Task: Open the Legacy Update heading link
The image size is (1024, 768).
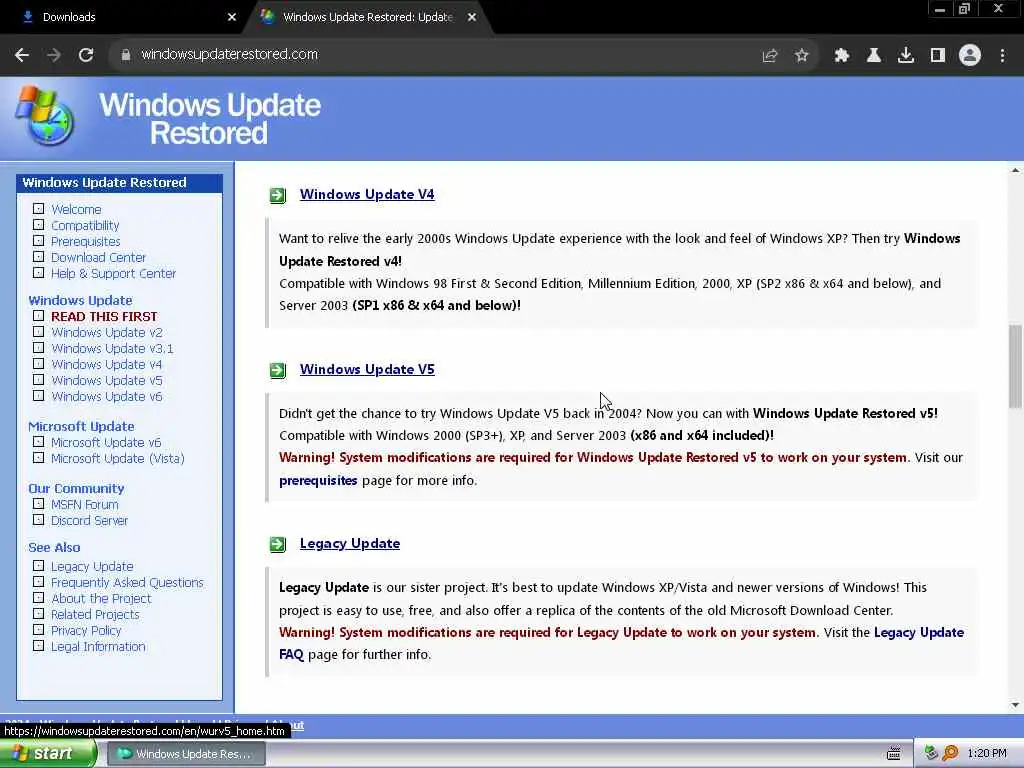Action: [350, 543]
